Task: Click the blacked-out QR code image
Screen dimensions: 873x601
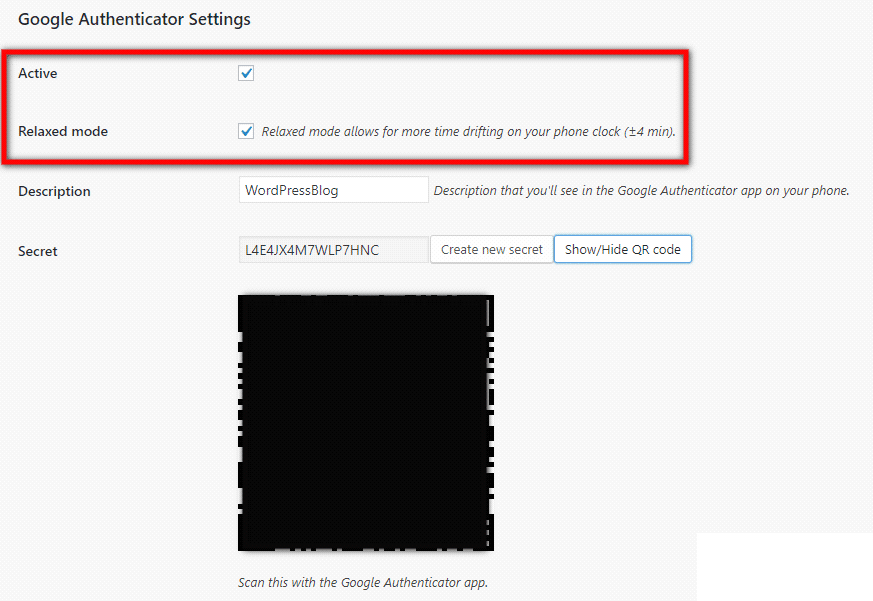Action: 365,422
